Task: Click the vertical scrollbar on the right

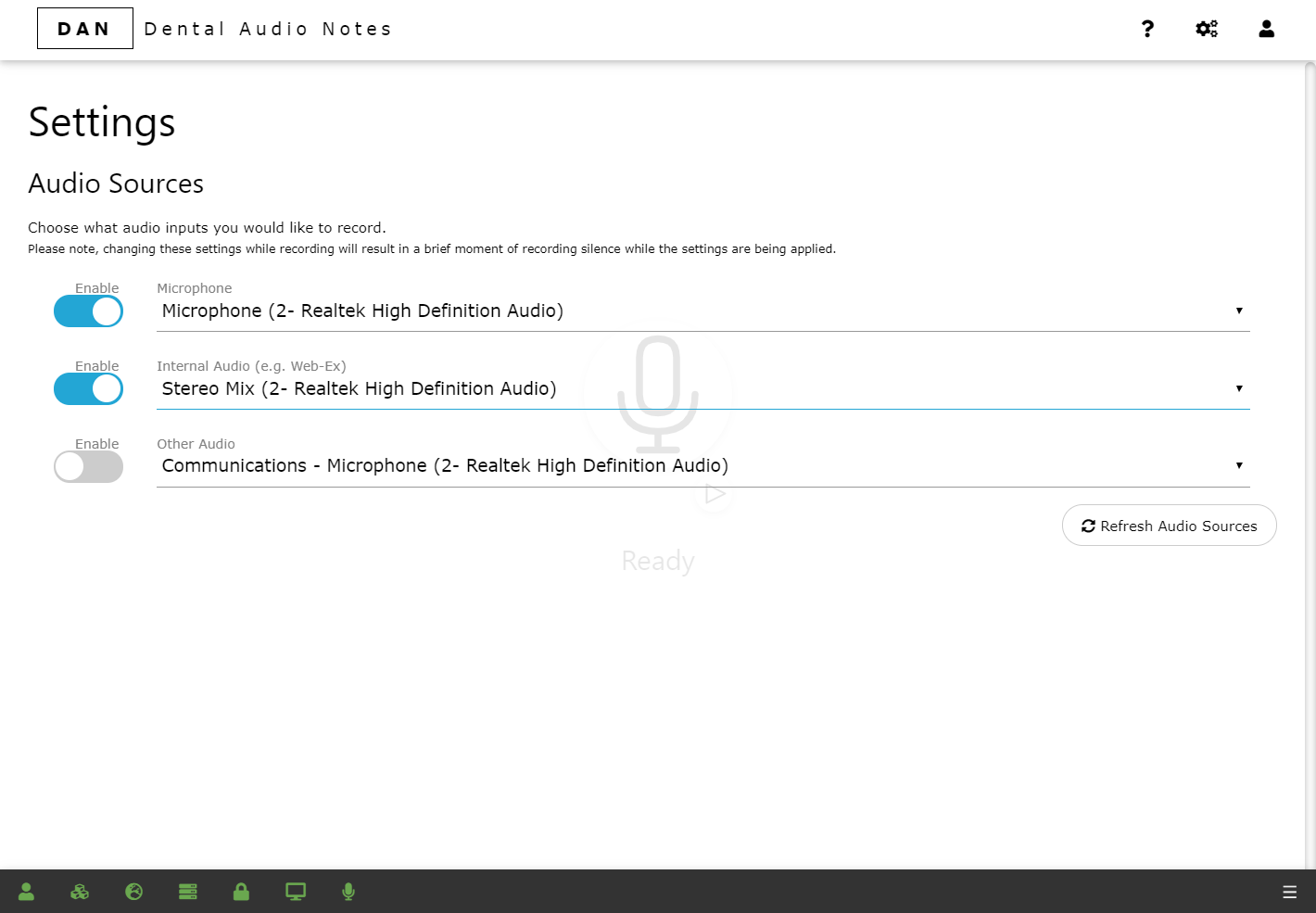Action: pyautogui.click(x=1310, y=463)
